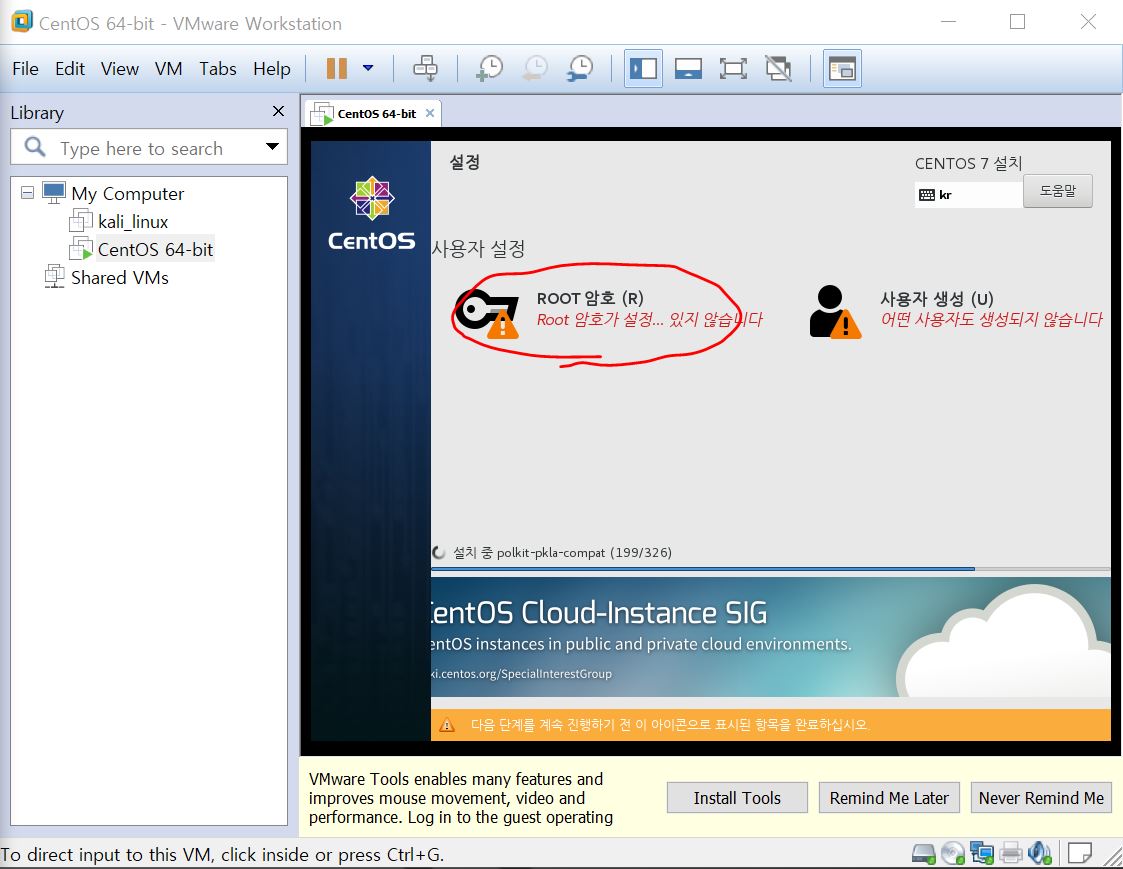
Task: Open the Help menu
Action: click(x=272, y=69)
